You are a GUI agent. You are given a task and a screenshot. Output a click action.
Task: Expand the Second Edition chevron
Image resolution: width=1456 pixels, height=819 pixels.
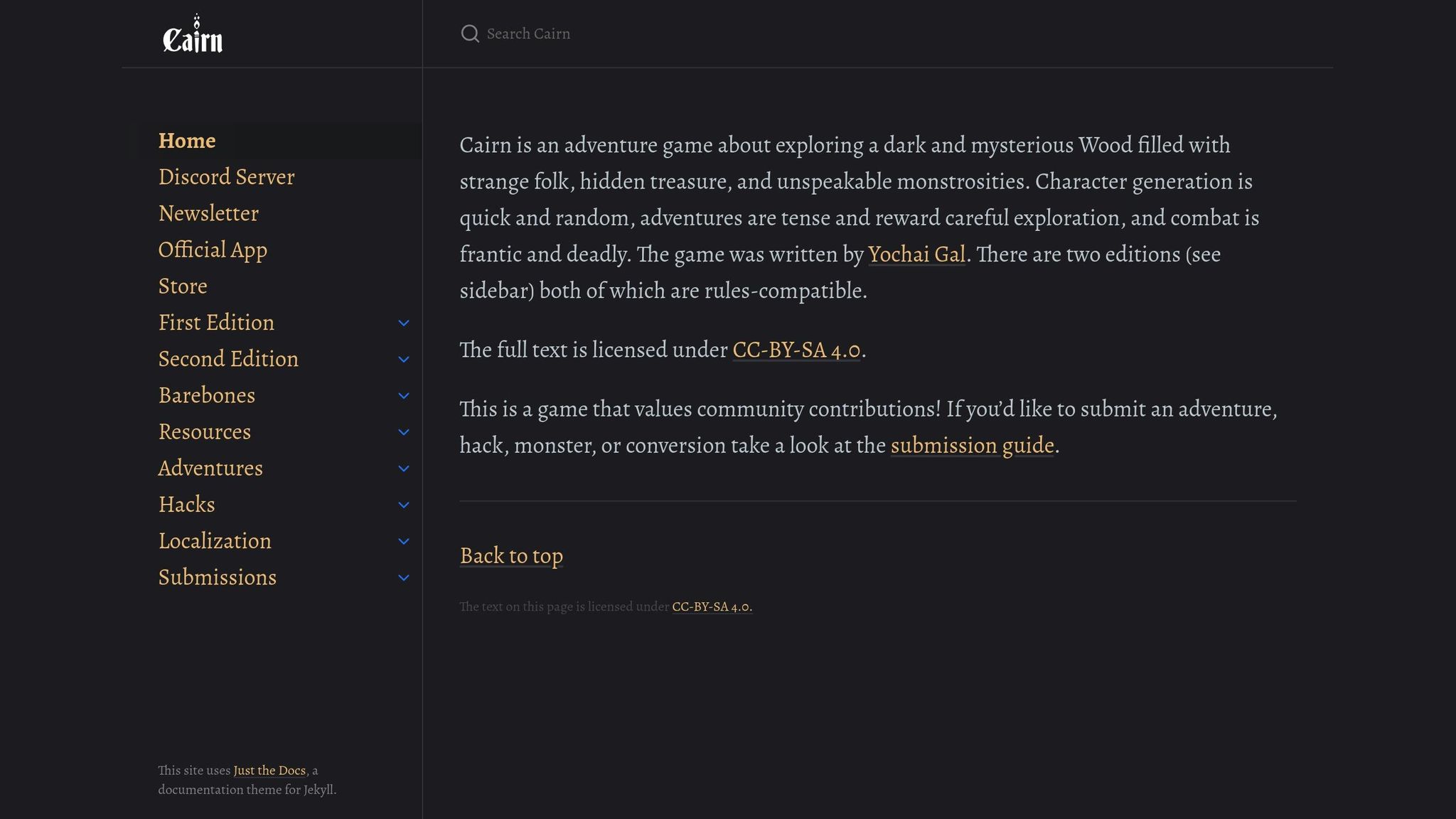403,359
